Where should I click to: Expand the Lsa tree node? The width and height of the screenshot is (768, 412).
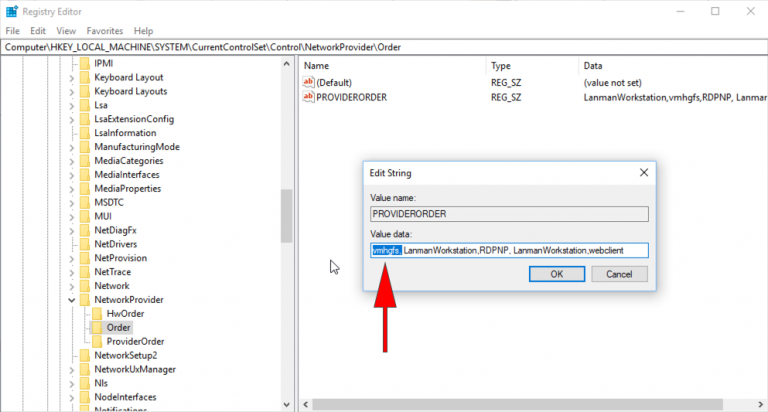point(72,105)
